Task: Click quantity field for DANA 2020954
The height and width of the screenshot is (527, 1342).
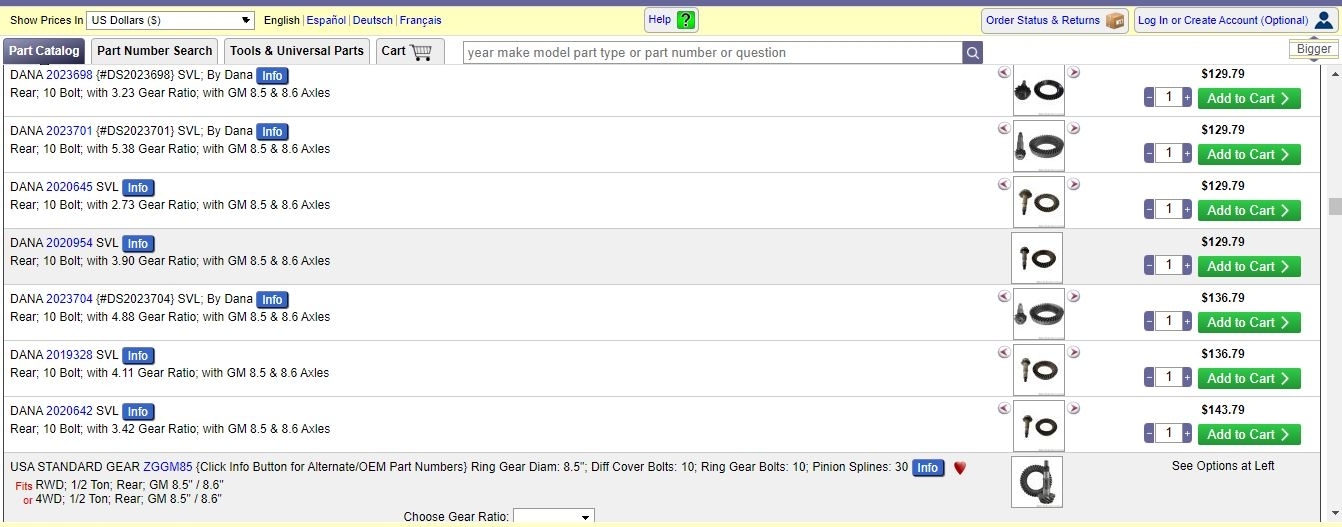Action: pyautogui.click(x=1168, y=266)
